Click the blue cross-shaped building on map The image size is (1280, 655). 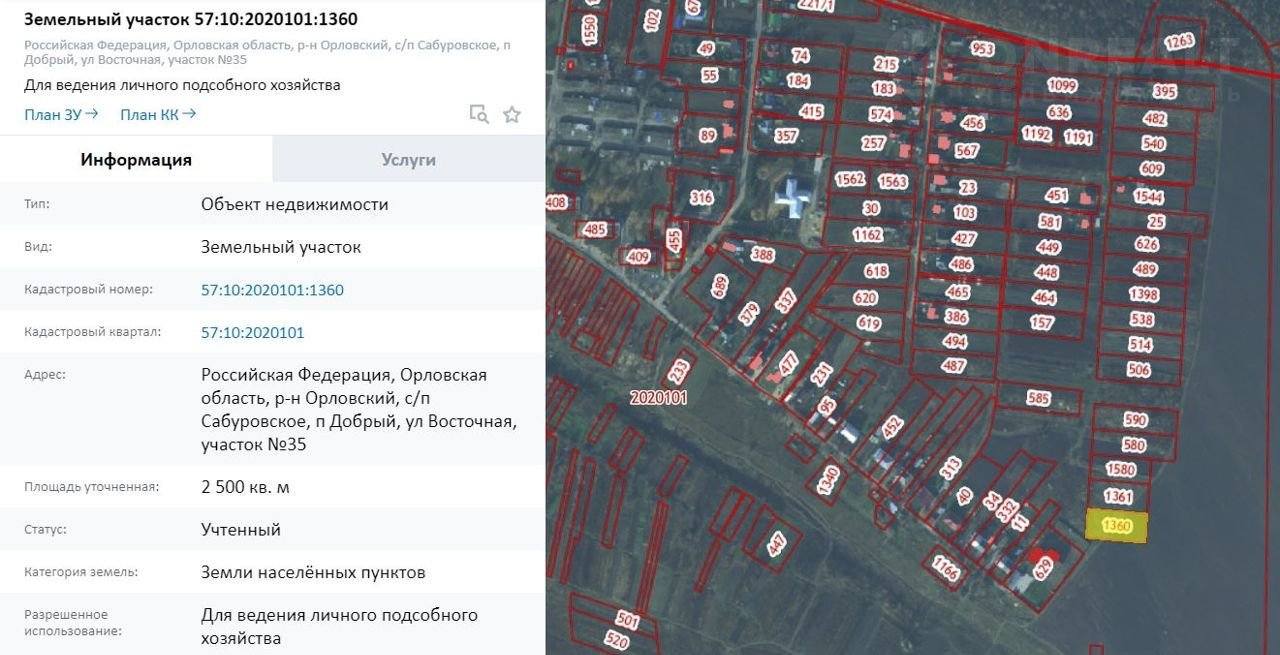794,195
